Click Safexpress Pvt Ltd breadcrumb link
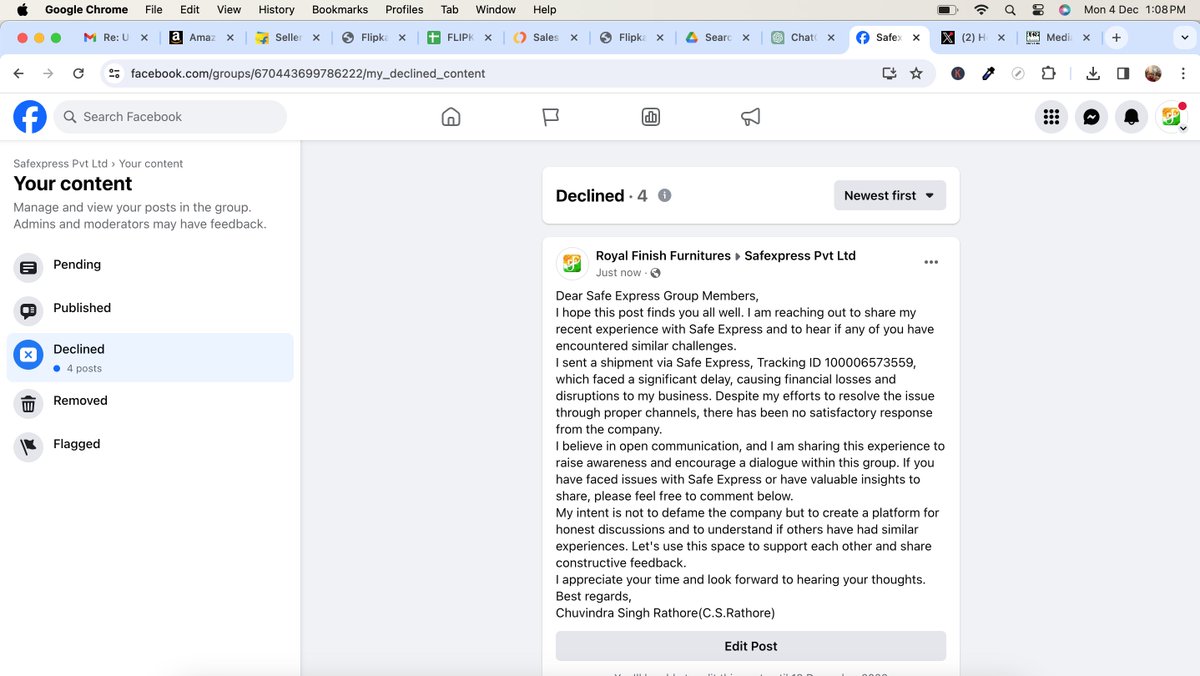This screenshot has height=676, width=1200. tap(60, 164)
